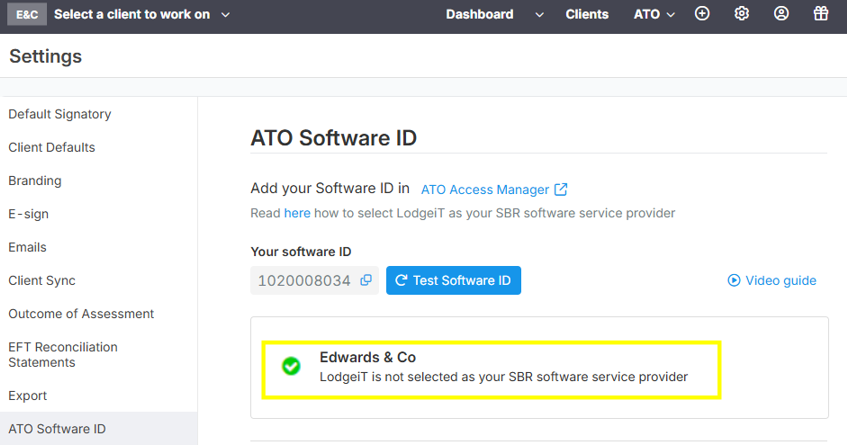
Task: Click the play icon for Video guide
Action: pos(734,280)
